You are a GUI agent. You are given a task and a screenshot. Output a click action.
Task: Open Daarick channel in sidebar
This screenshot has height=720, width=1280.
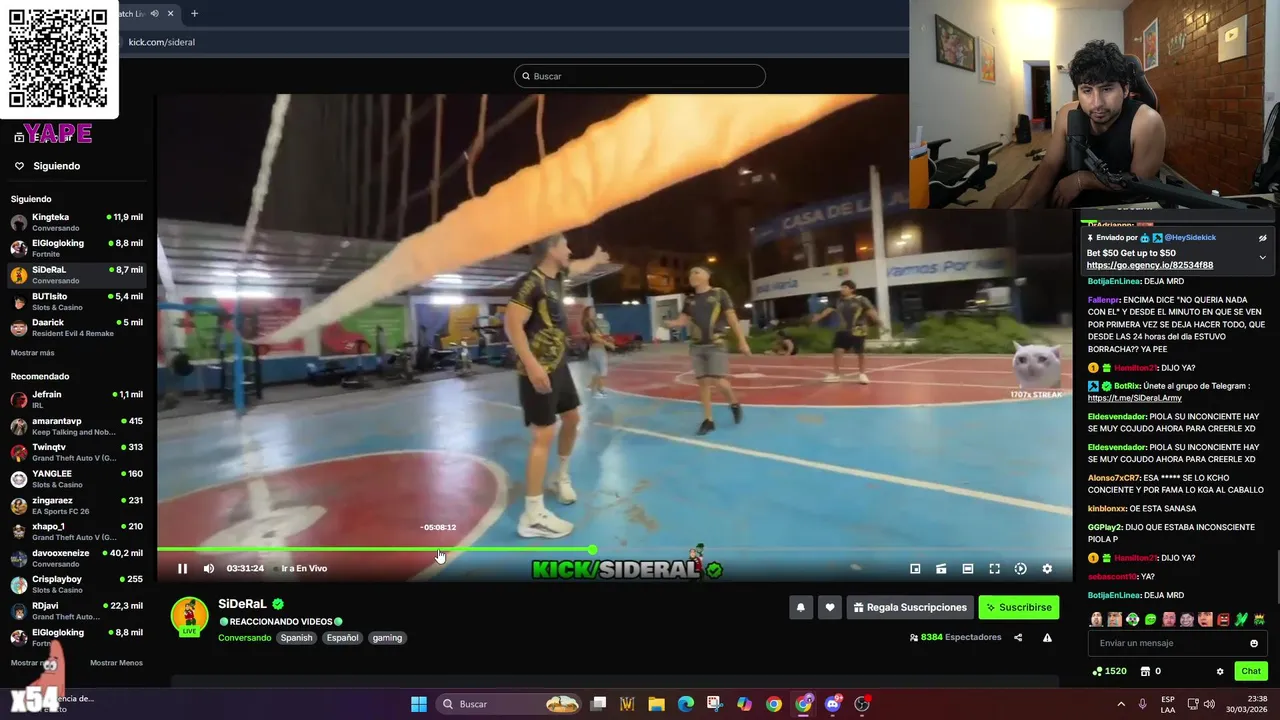76,327
